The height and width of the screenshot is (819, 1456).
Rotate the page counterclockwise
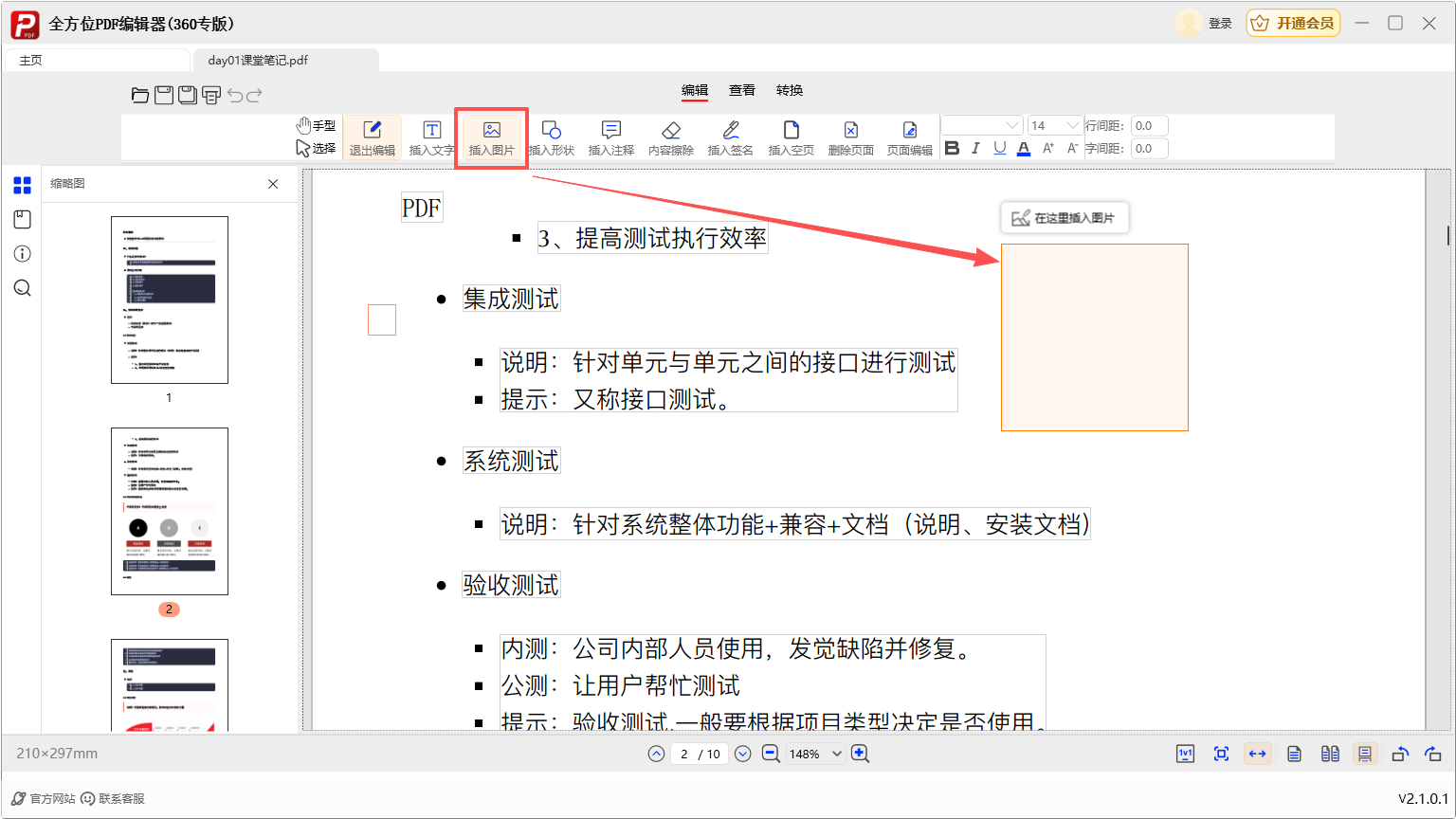1399,754
